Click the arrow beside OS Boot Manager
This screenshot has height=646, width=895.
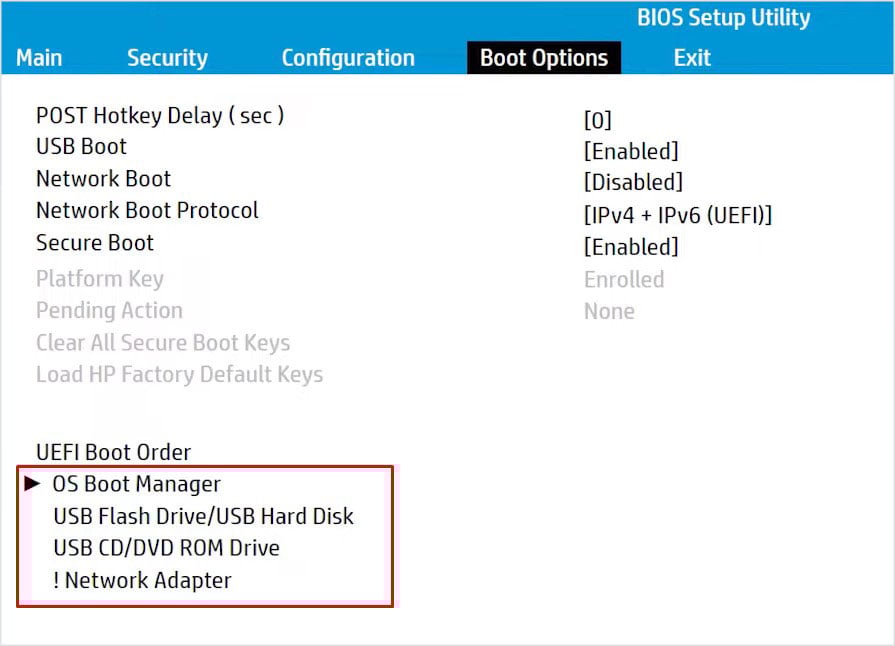point(32,484)
